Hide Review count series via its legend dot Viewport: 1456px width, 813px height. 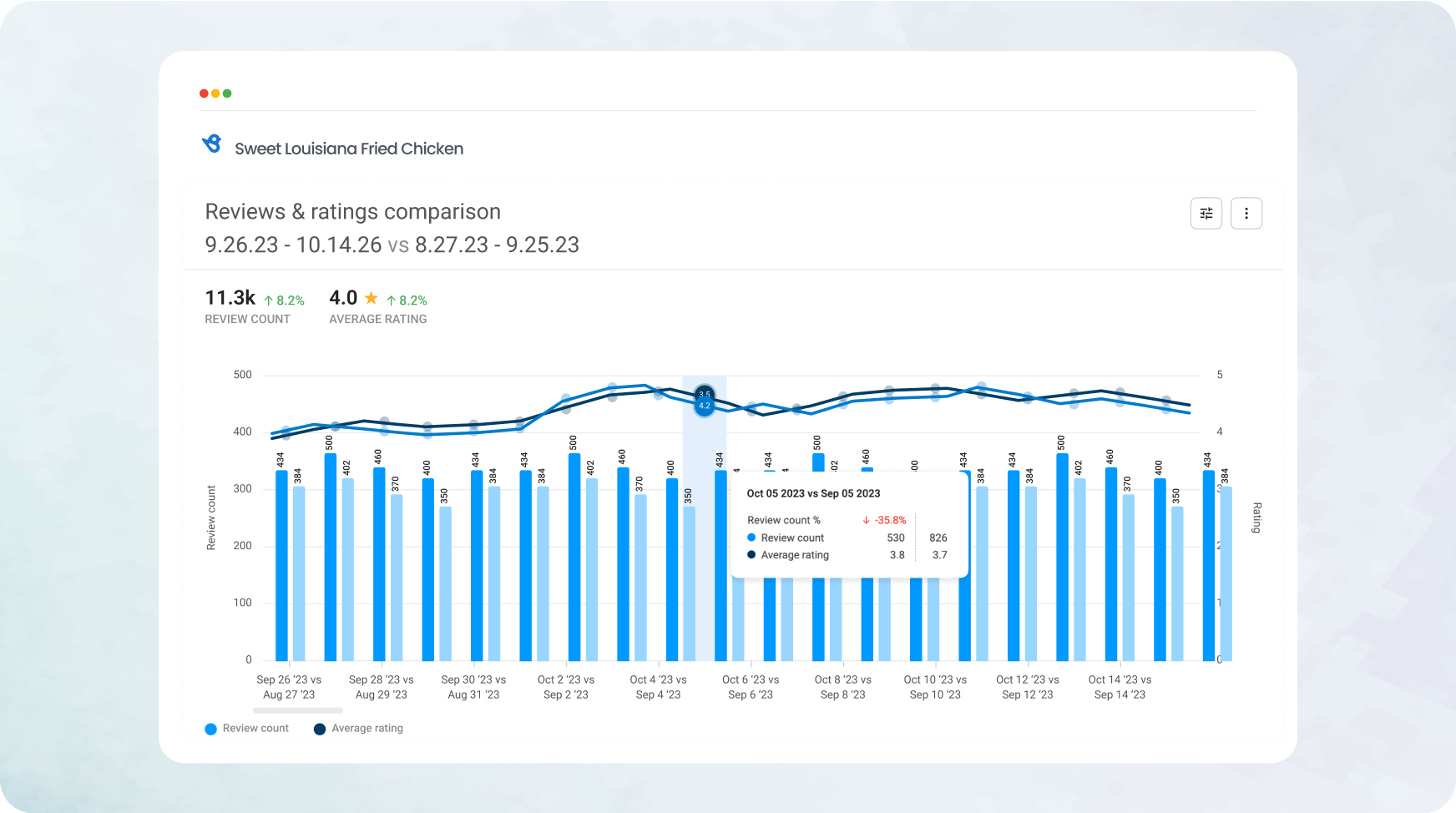[210, 729]
